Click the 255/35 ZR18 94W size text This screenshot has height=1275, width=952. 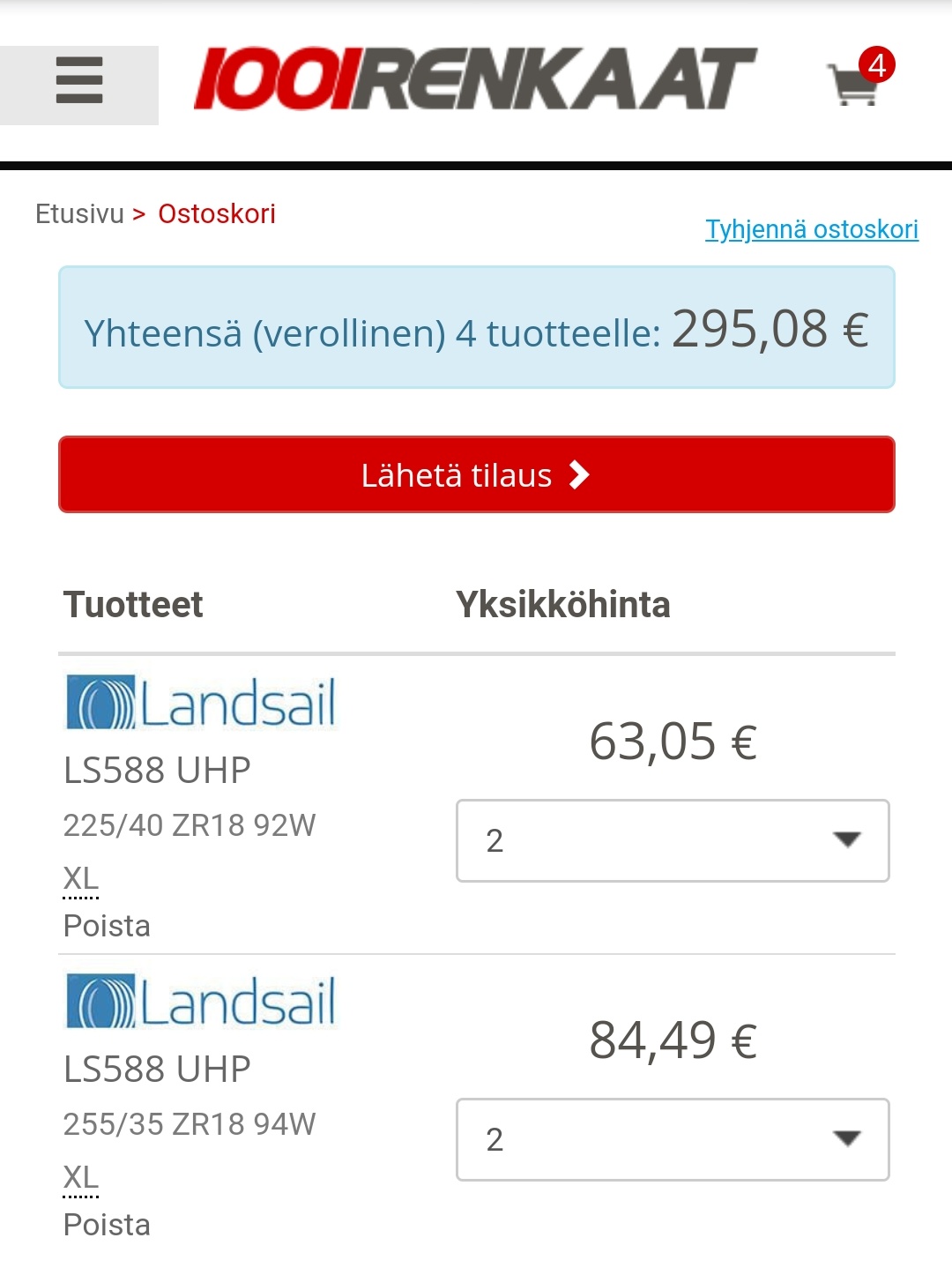tap(189, 1124)
